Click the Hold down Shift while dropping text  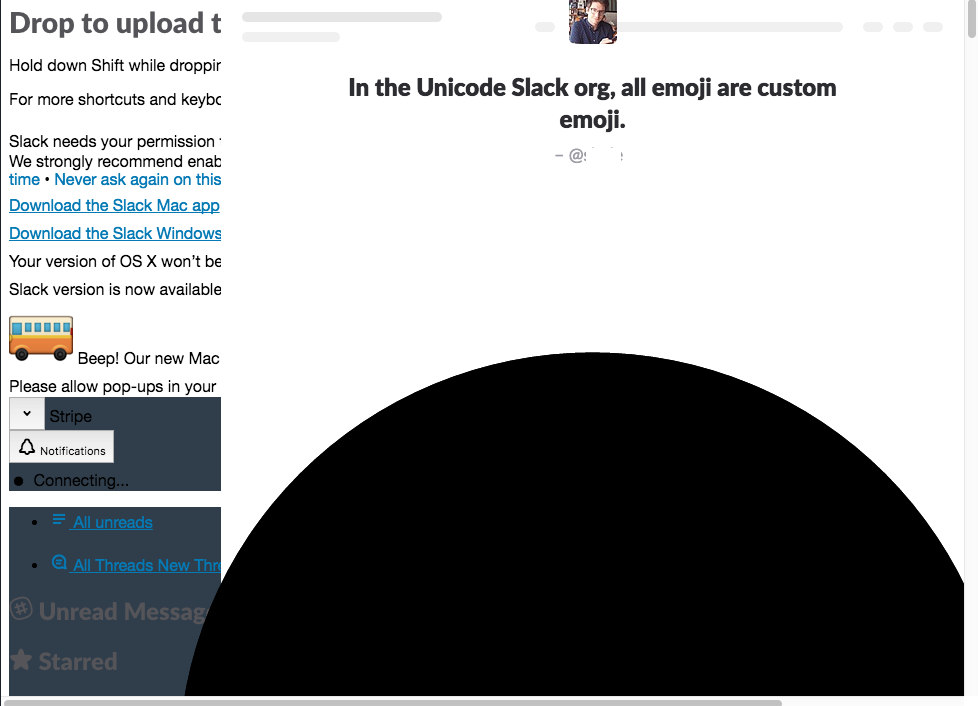pyautogui.click(x=115, y=65)
